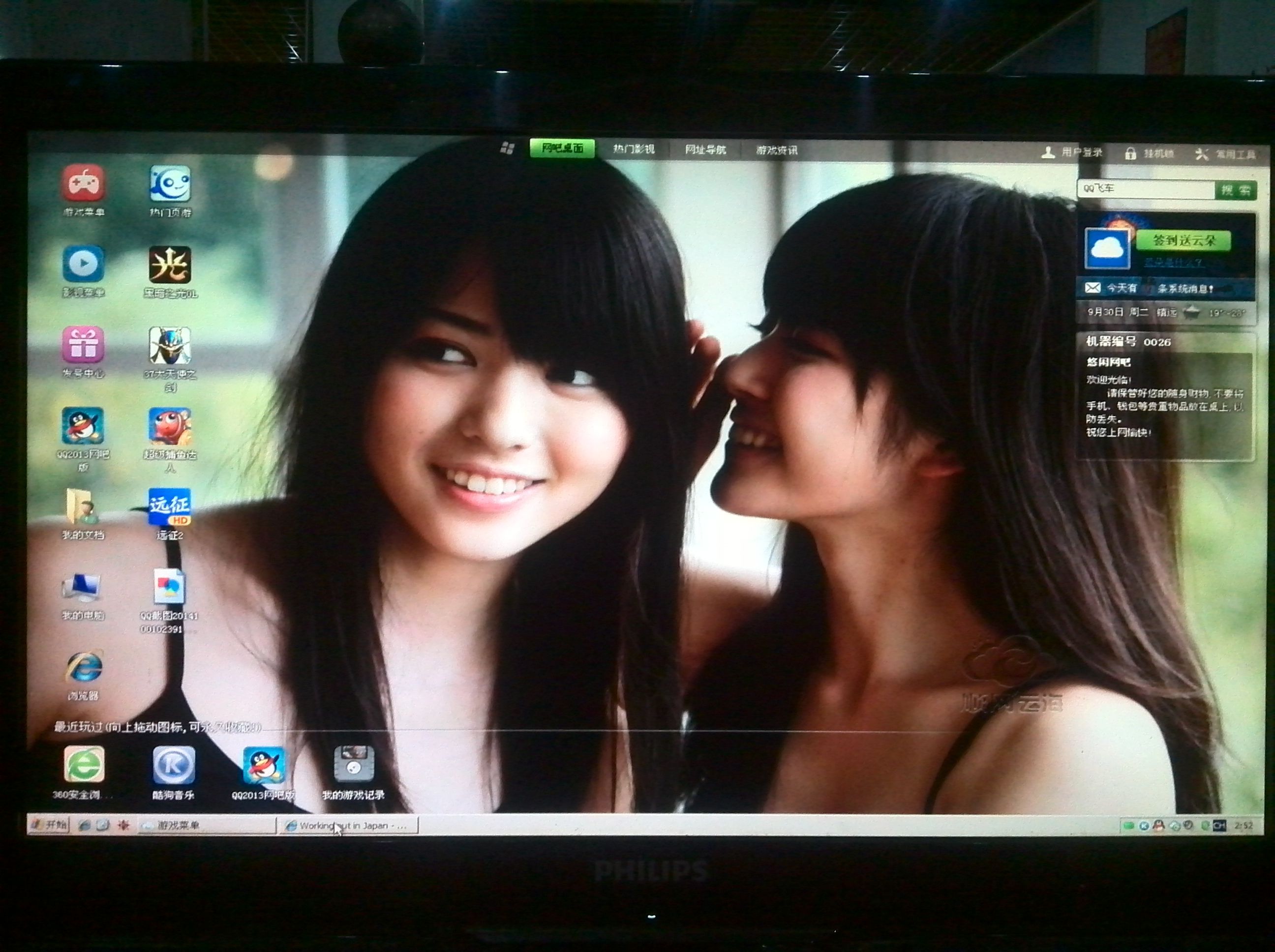Open the 360安全浏览器 recent icon
The height and width of the screenshot is (952, 1275).
(x=84, y=765)
